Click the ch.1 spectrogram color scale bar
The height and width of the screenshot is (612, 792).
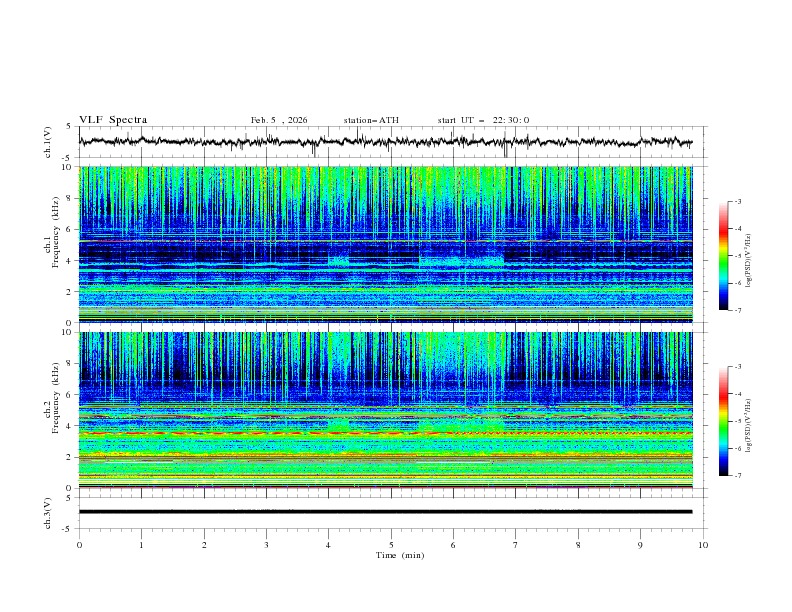(x=723, y=256)
